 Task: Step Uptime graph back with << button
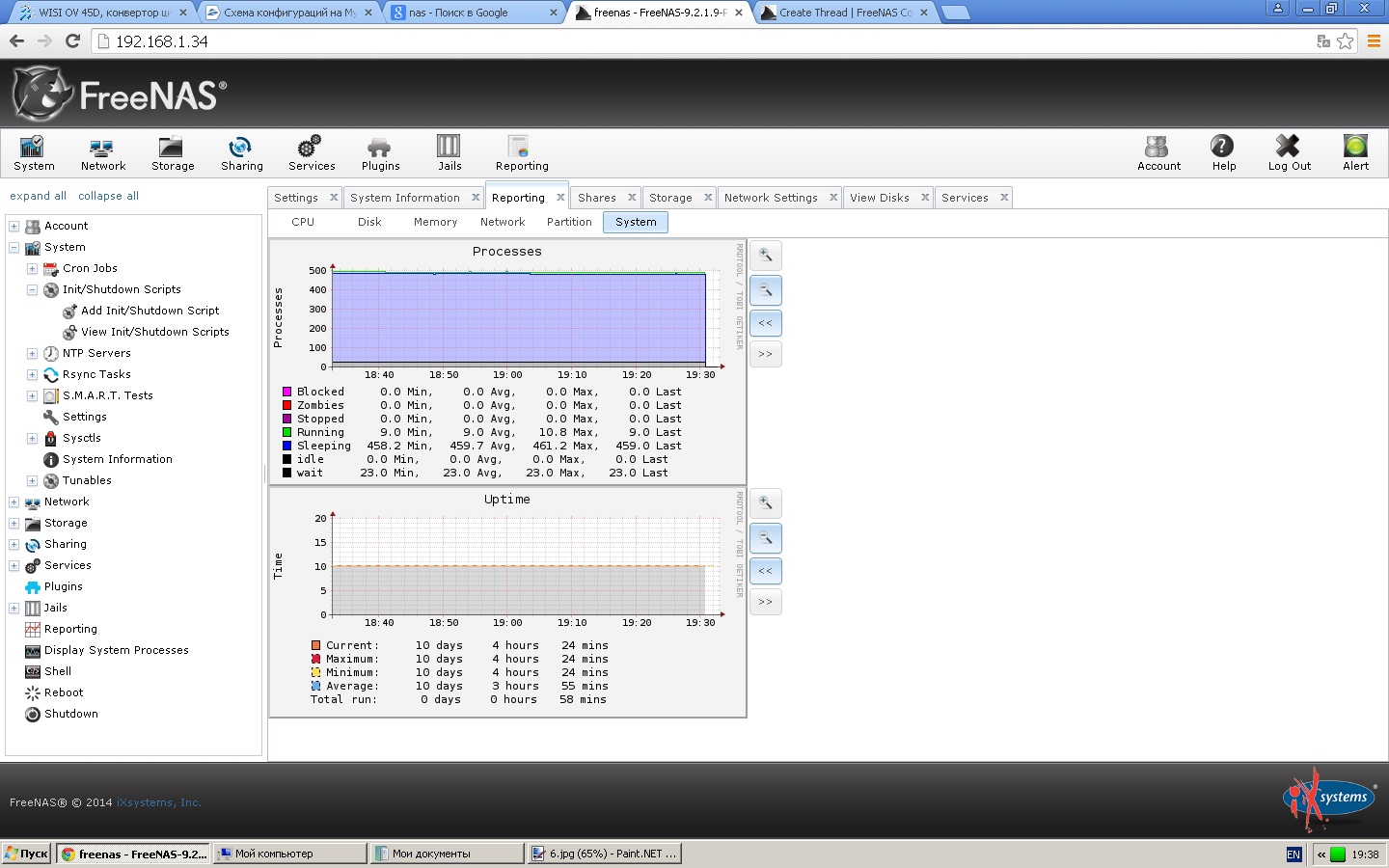click(x=766, y=571)
